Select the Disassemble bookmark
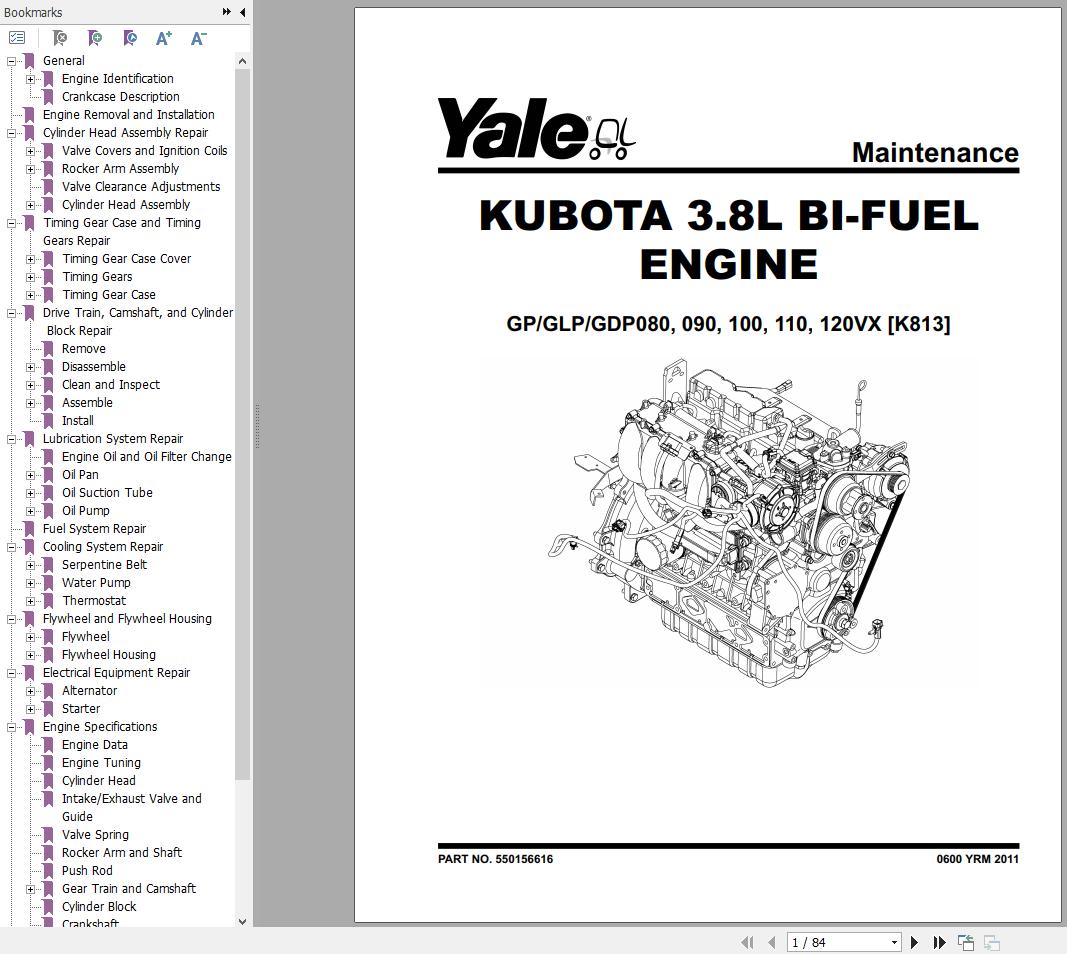 tap(94, 367)
